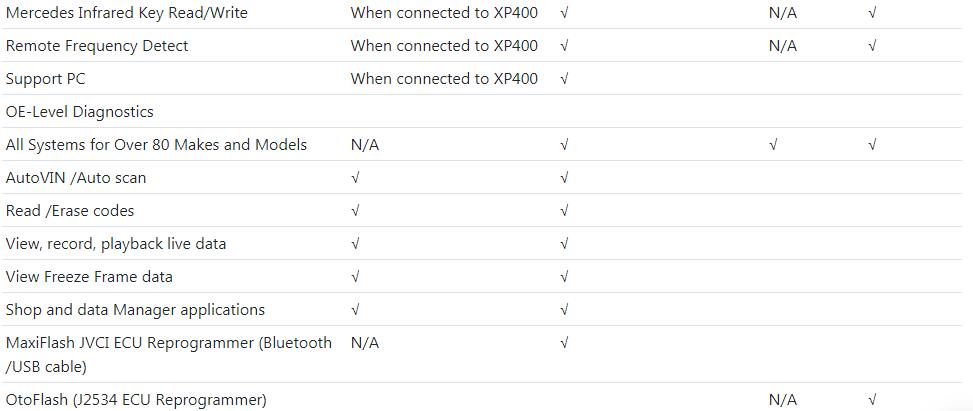Image resolution: width=973 pixels, height=411 pixels.
Task: Click the N/A cell in MaxiFlash JVCI row
Action: pyautogui.click(x=365, y=343)
